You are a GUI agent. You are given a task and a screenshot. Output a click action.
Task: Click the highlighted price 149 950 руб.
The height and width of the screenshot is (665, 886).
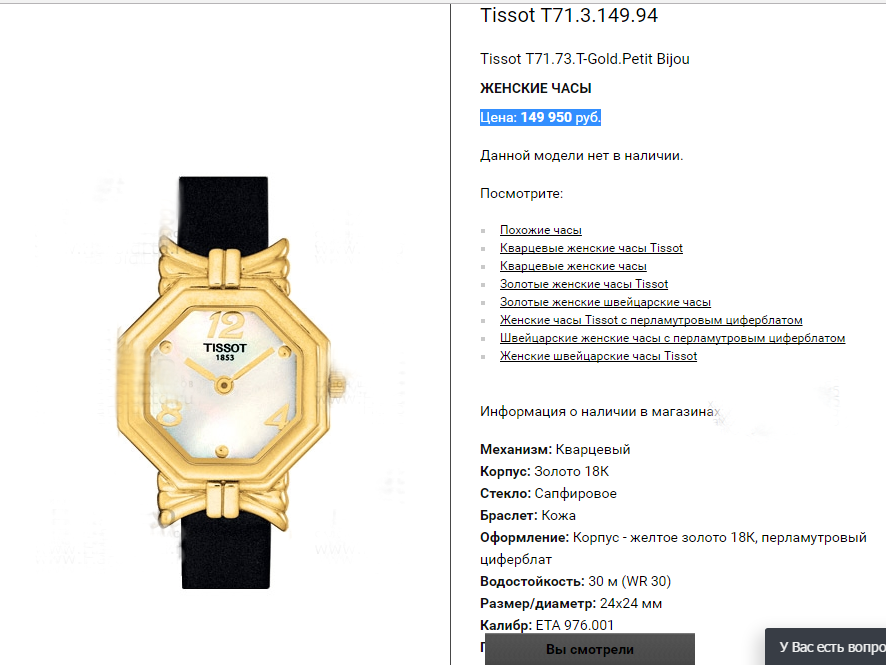(540, 118)
